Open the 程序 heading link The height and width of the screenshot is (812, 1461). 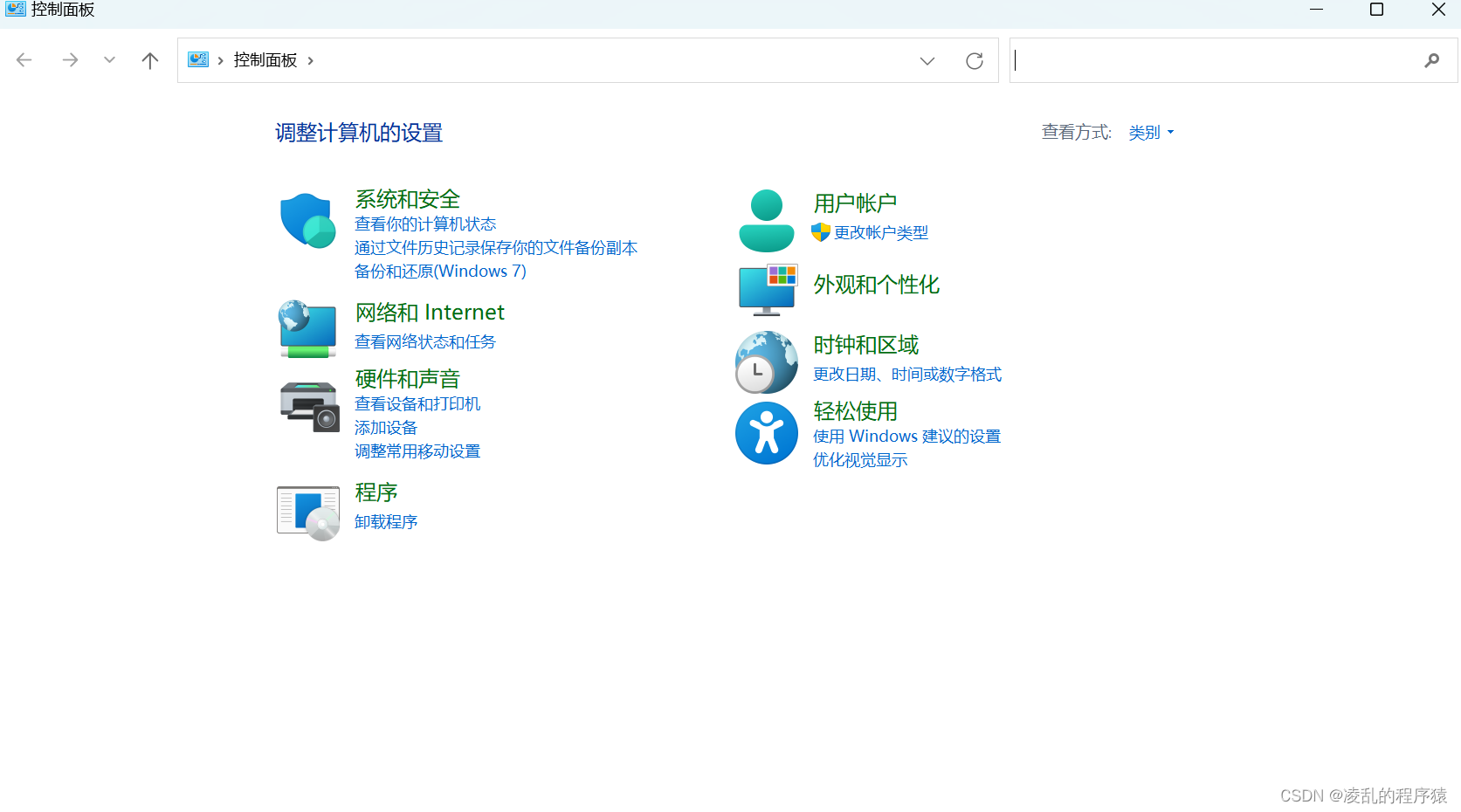coord(376,492)
